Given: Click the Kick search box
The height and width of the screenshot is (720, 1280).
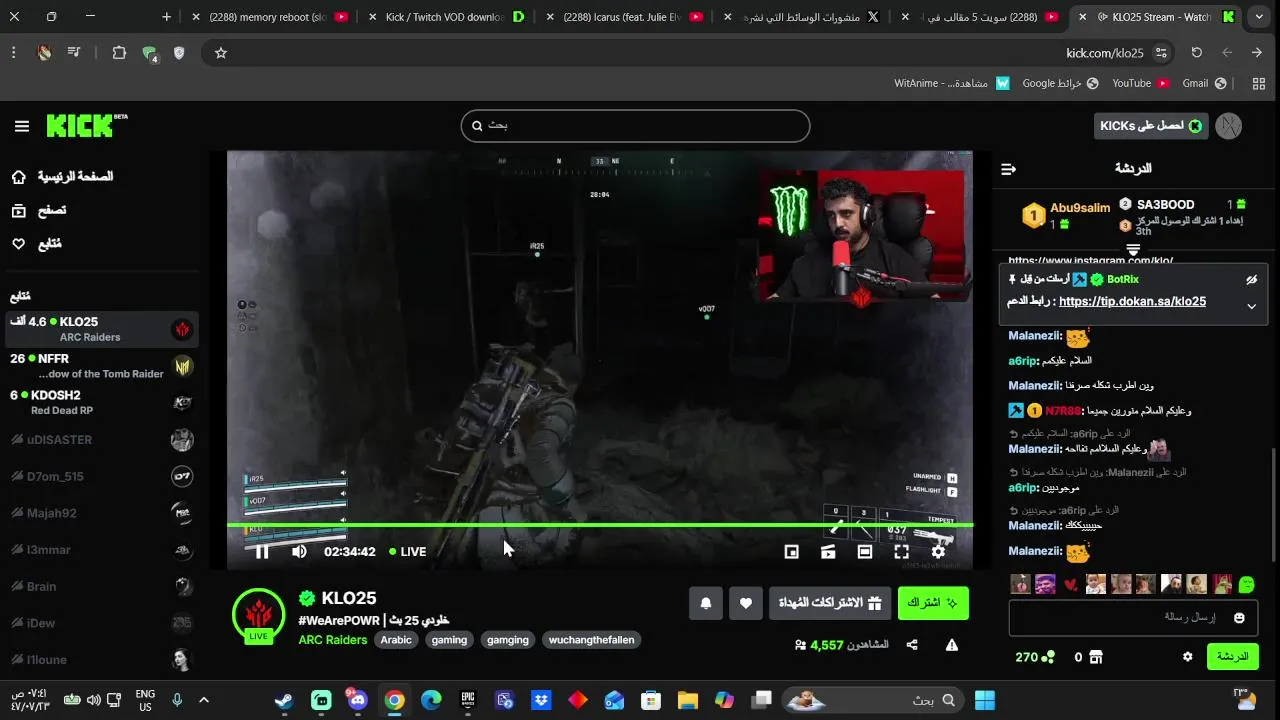Looking at the screenshot, I should pyautogui.click(x=635, y=125).
